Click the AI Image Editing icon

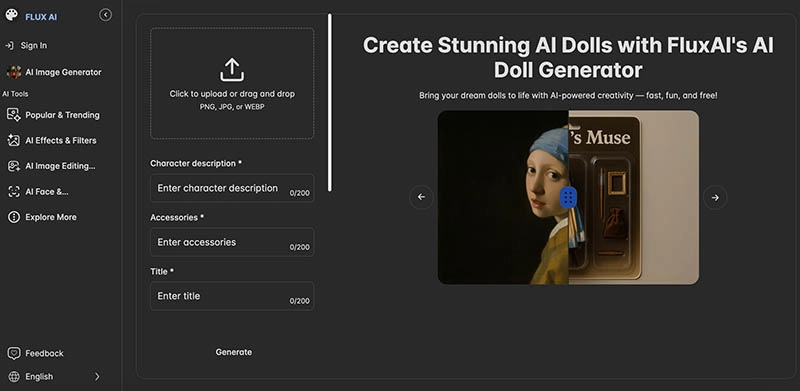(x=13, y=166)
